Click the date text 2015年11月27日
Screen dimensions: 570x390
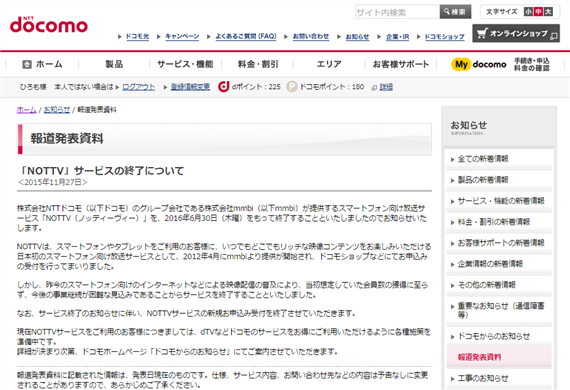coord(53,182)
